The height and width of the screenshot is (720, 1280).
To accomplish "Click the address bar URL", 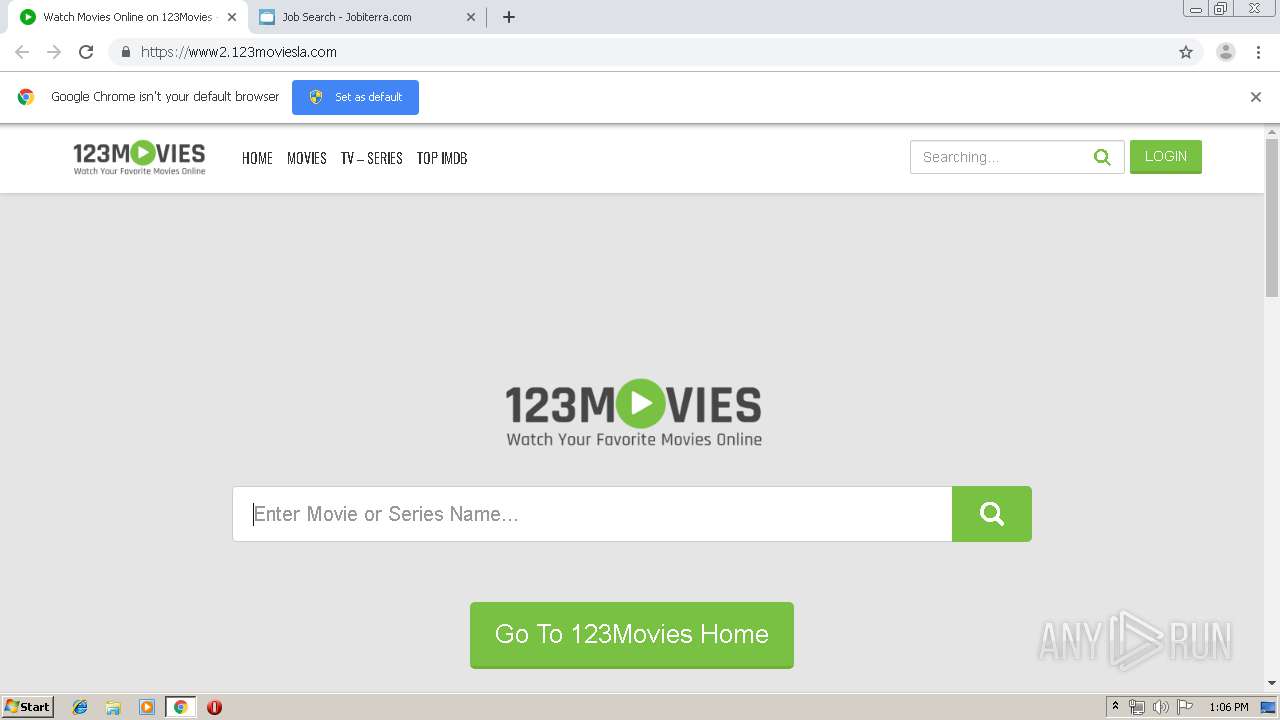I will tap(239, 52).
